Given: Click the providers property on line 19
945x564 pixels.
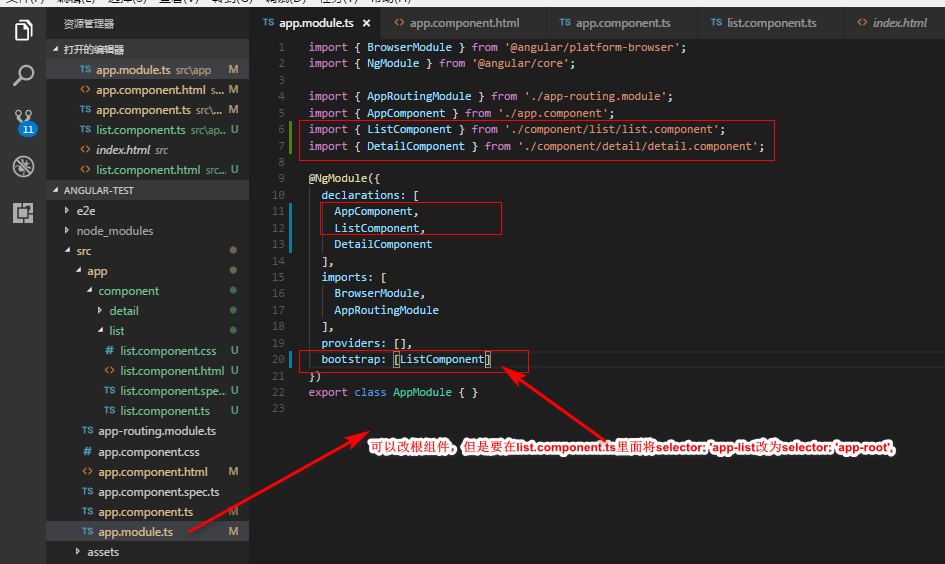Looking at the screenshot, I should coord(350,343).
